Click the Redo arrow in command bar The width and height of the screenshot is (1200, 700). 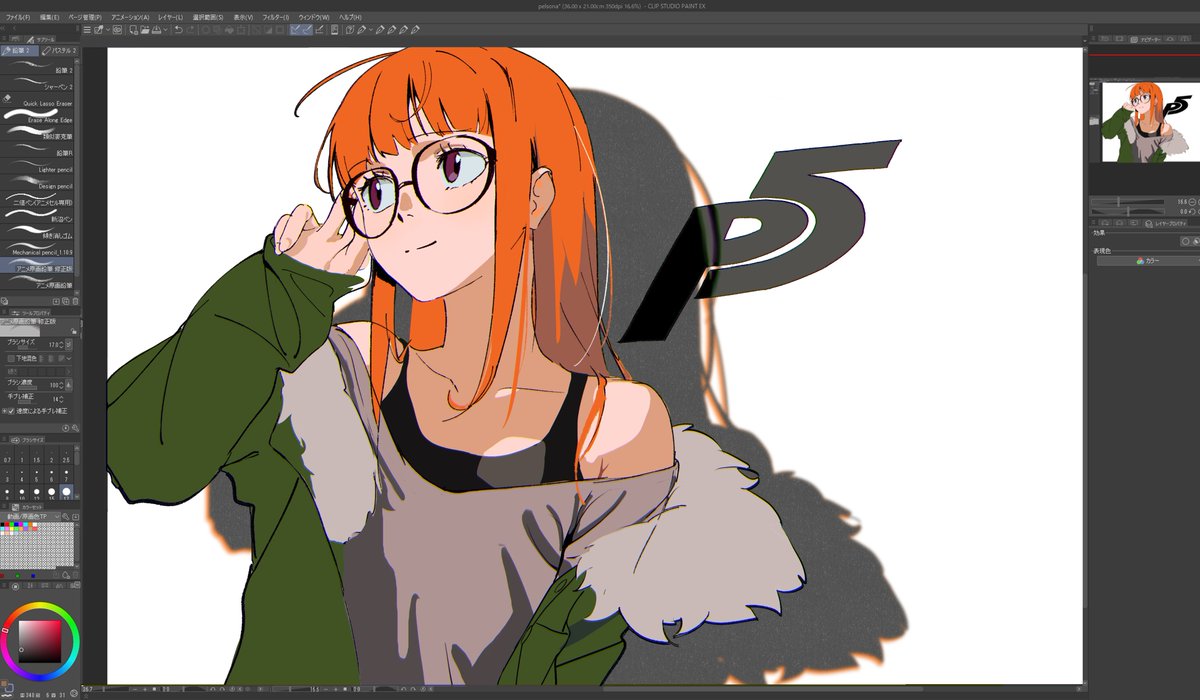tap(190, 30)
